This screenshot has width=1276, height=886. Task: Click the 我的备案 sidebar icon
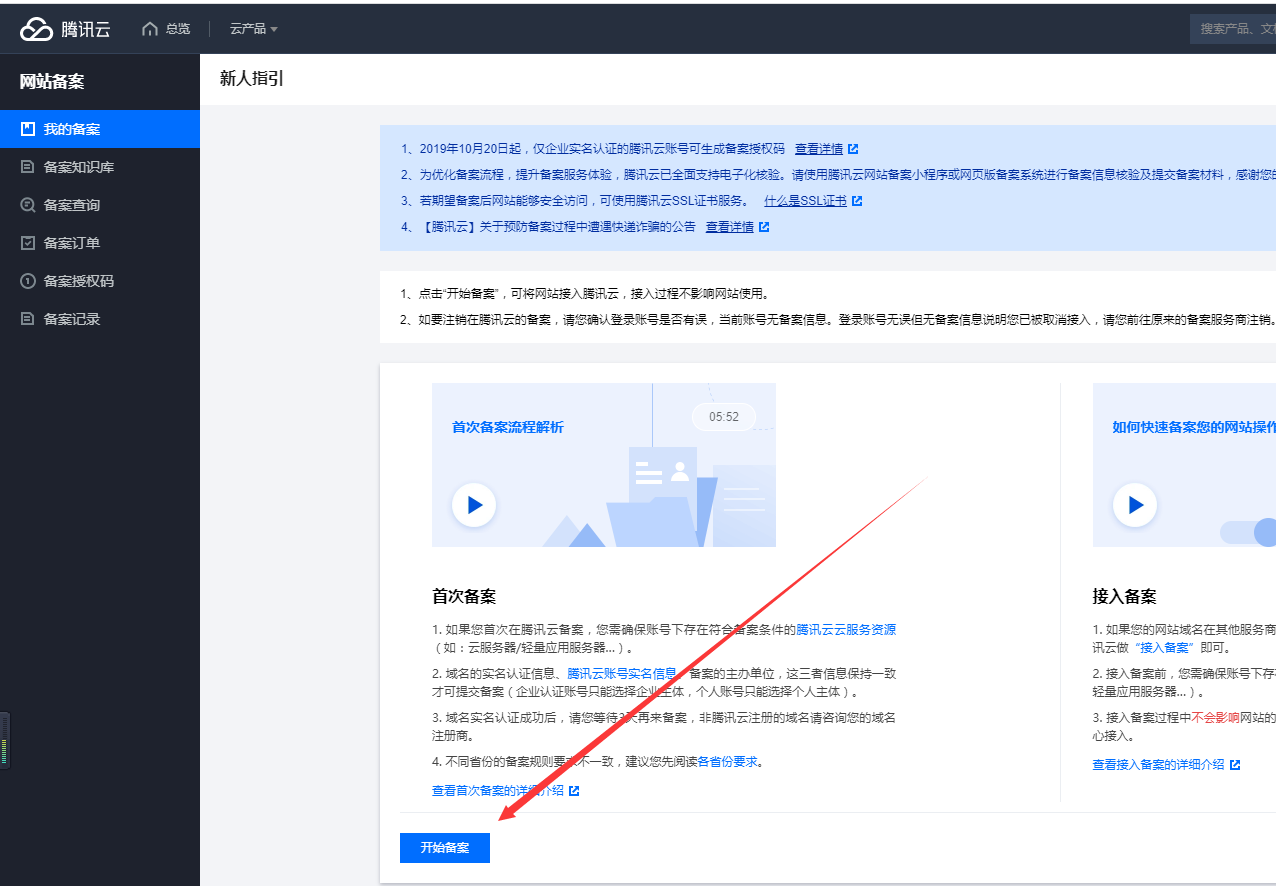(x=28, y=129)
